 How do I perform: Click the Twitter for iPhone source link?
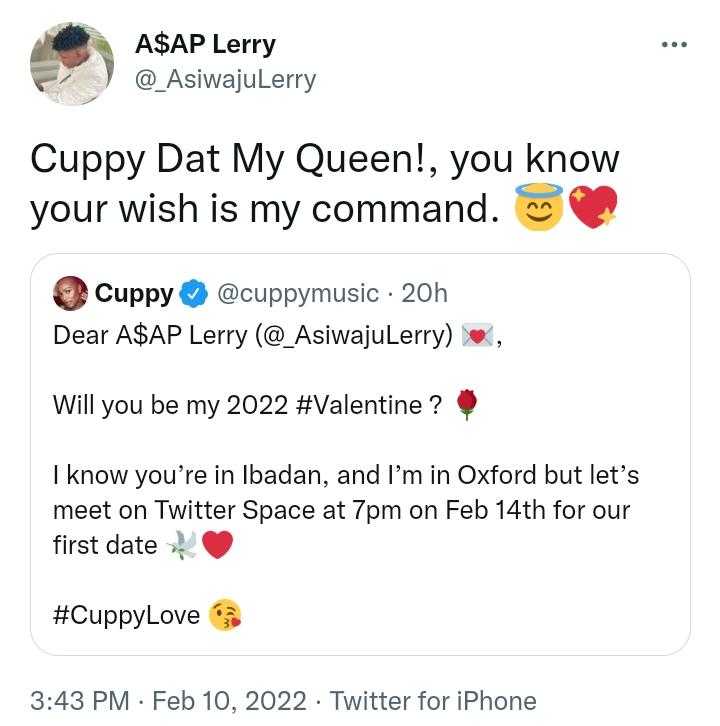tap(433, 701)
